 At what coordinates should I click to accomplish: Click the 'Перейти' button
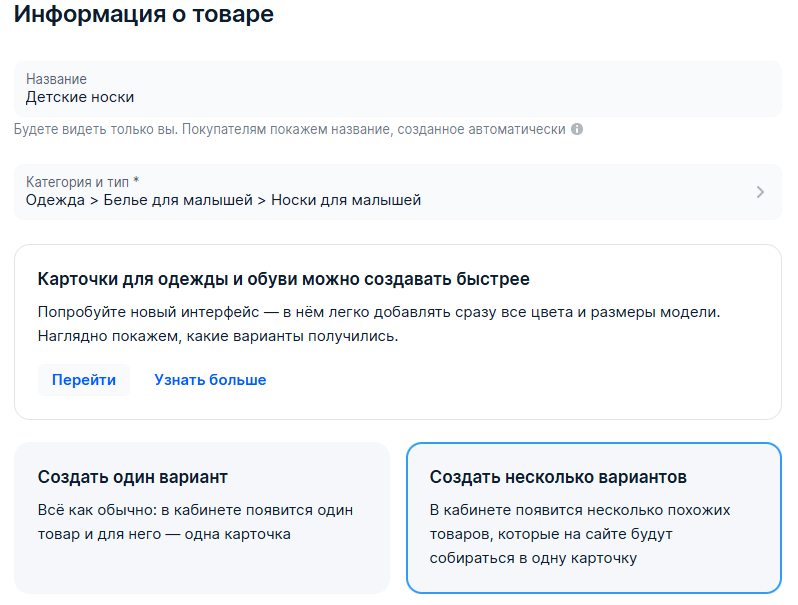(x=84, y=380)
